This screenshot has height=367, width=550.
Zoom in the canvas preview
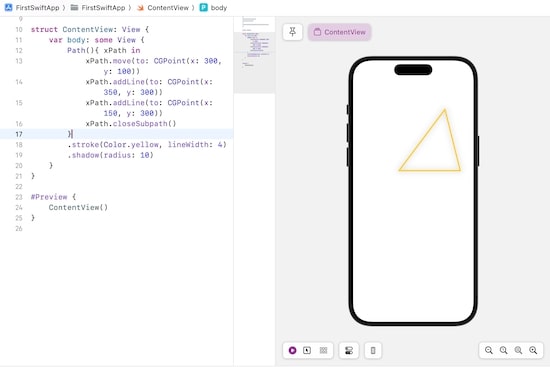(x=533, y=350)
